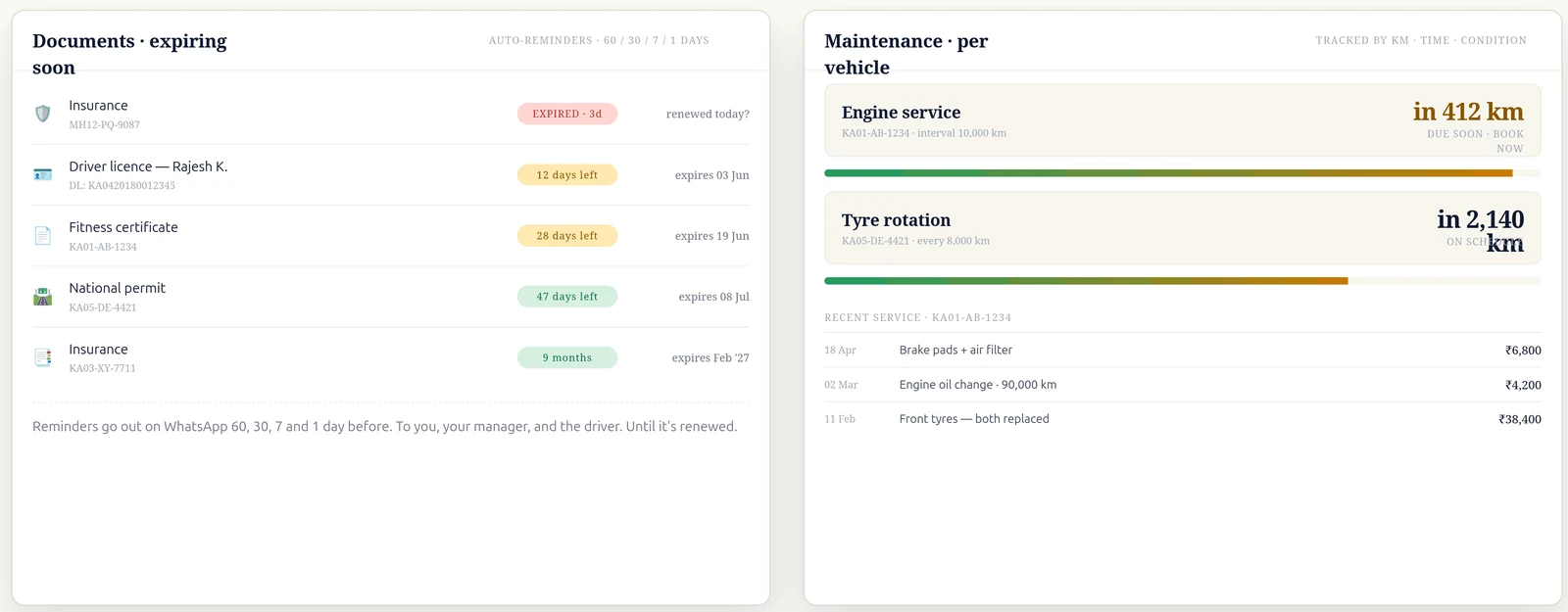Click the document icon beside Fitness certificate

click(43, 236)
